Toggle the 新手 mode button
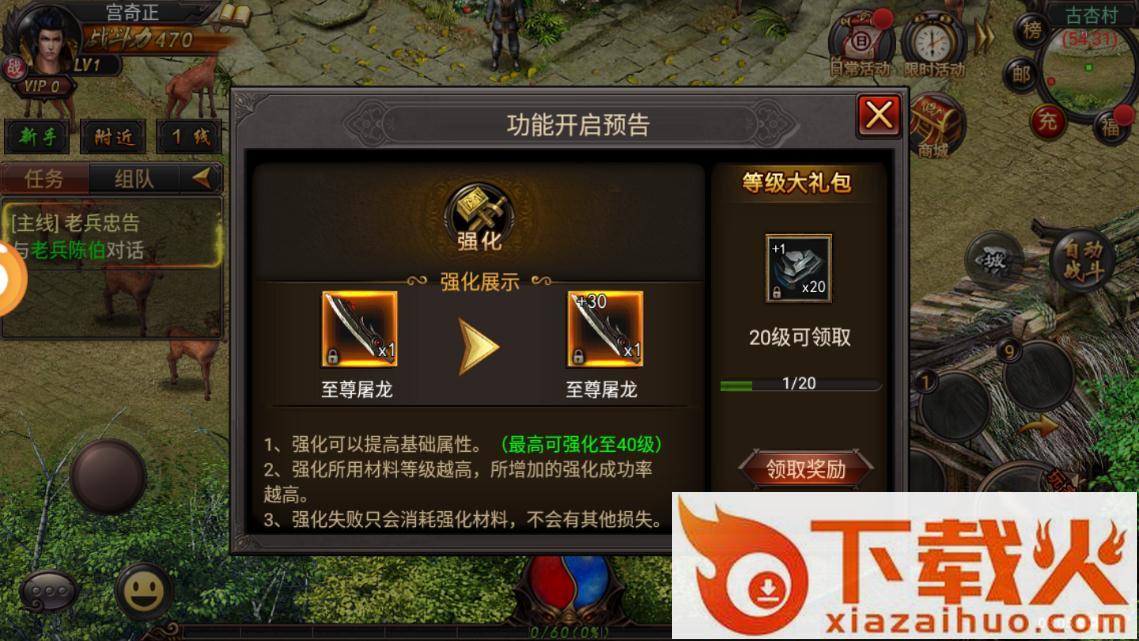Screen dimensions: 1139x641 point(38,136)
